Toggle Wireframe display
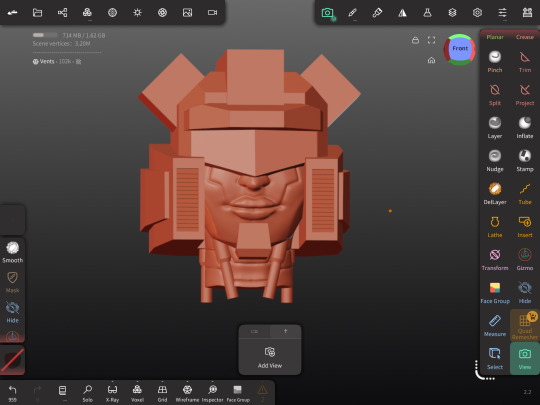This screenshot has width=540, height=405. coord(187,393)
